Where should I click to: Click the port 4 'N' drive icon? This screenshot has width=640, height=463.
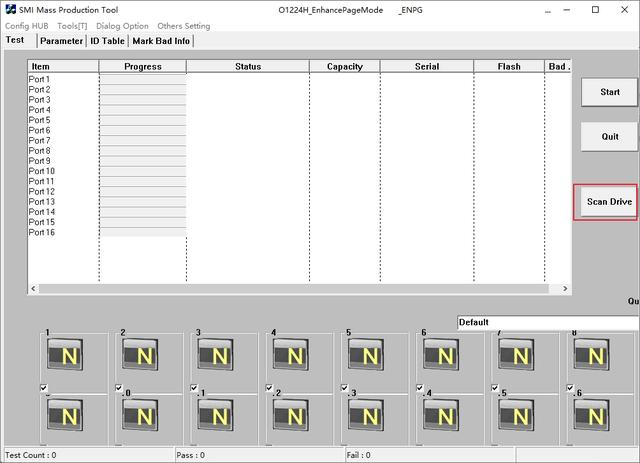point(290,354)
